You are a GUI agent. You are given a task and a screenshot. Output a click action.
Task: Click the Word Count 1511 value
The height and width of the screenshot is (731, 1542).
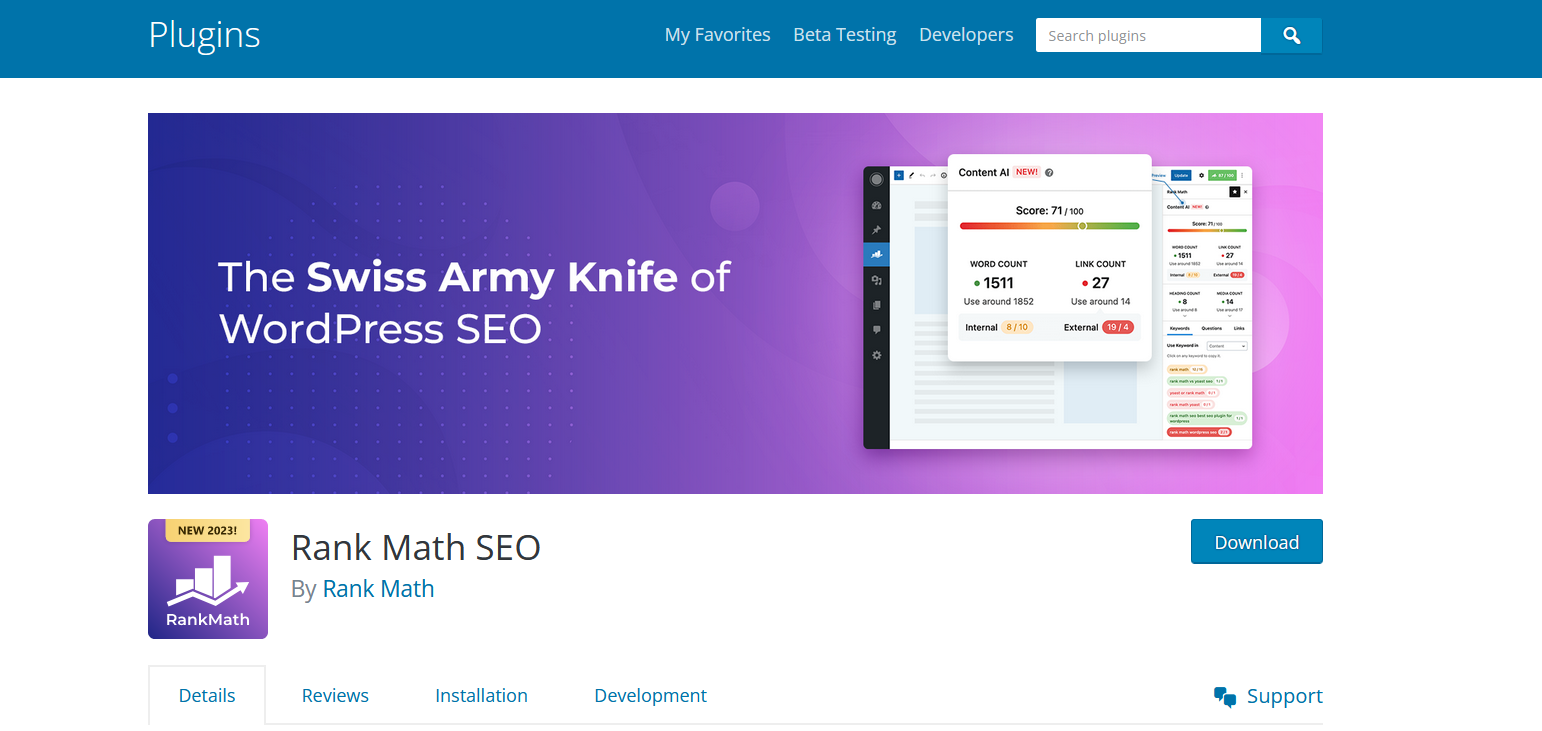(x=998, y=283)
